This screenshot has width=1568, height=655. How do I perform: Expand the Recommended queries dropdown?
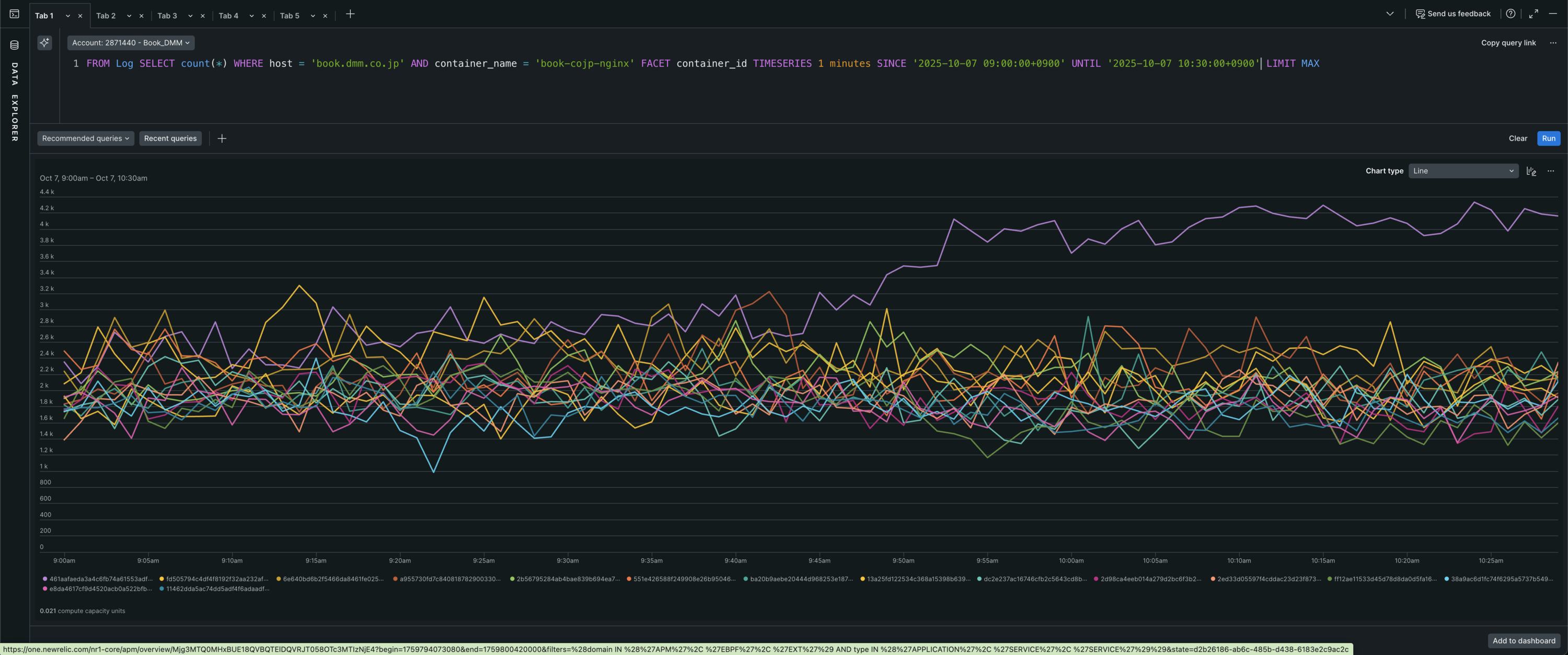tap(85, 139)
